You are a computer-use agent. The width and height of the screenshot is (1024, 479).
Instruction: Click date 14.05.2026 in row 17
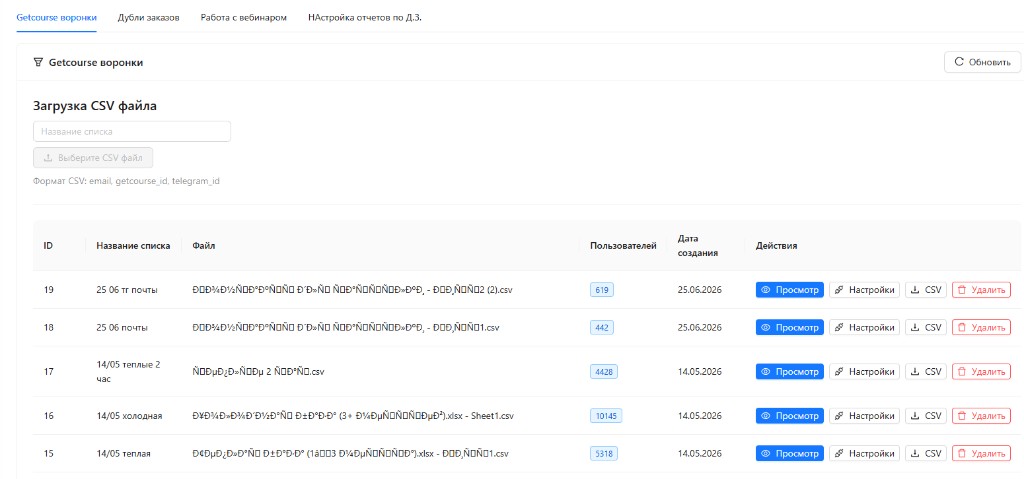coord(699,372)
